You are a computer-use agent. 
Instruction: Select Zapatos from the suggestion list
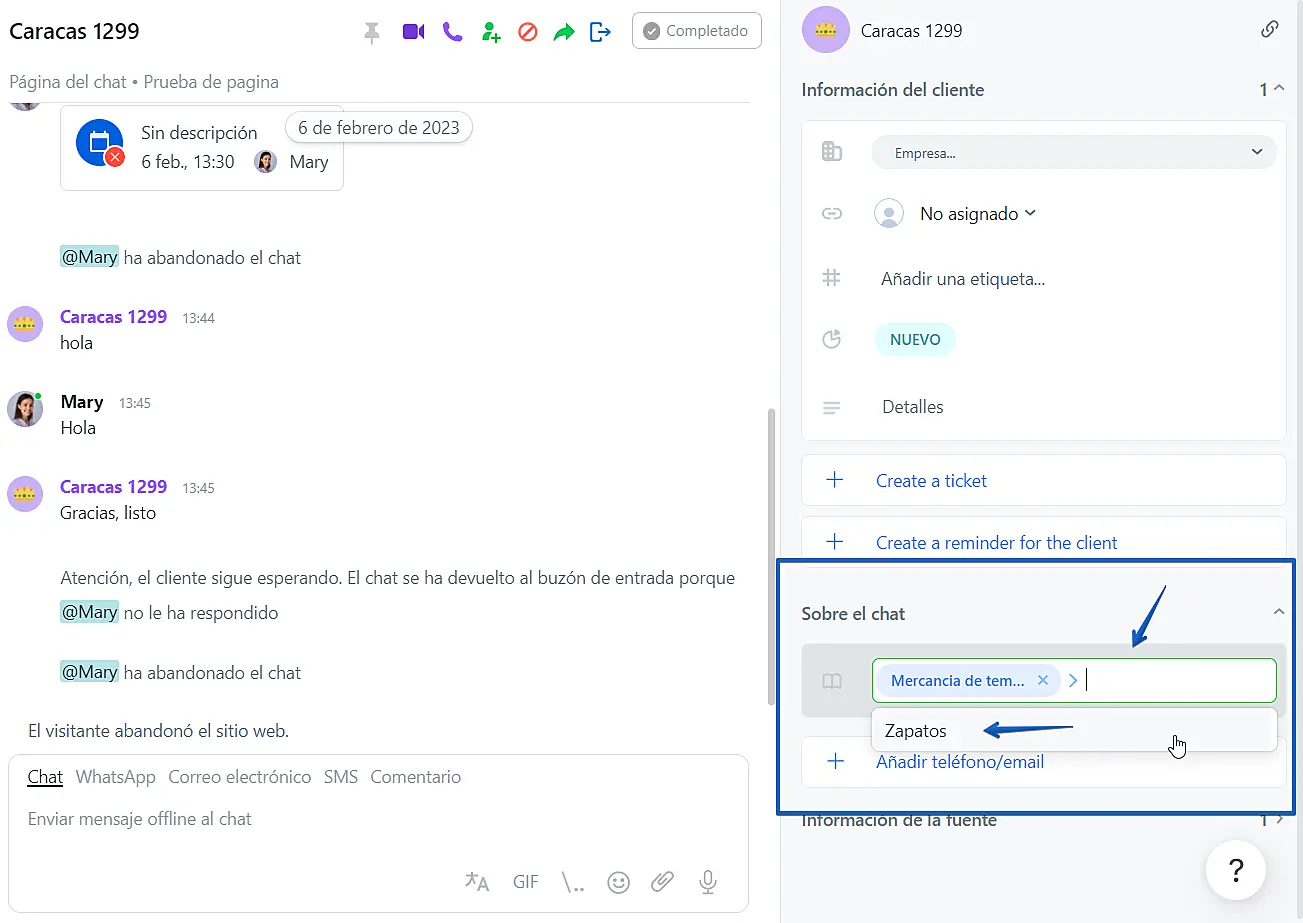click(1074, 731)
